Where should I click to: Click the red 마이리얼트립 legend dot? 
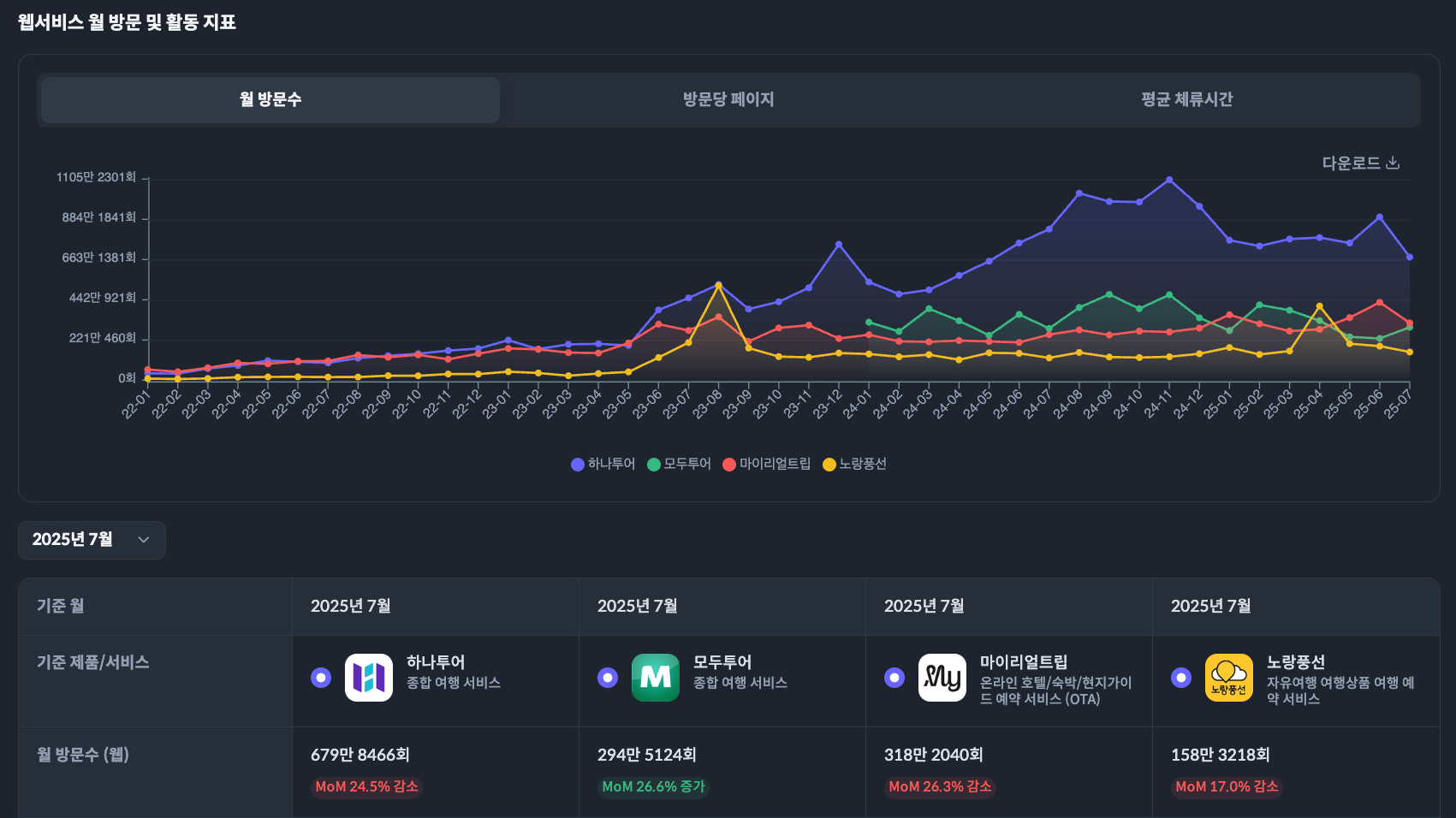click(729, 464)
